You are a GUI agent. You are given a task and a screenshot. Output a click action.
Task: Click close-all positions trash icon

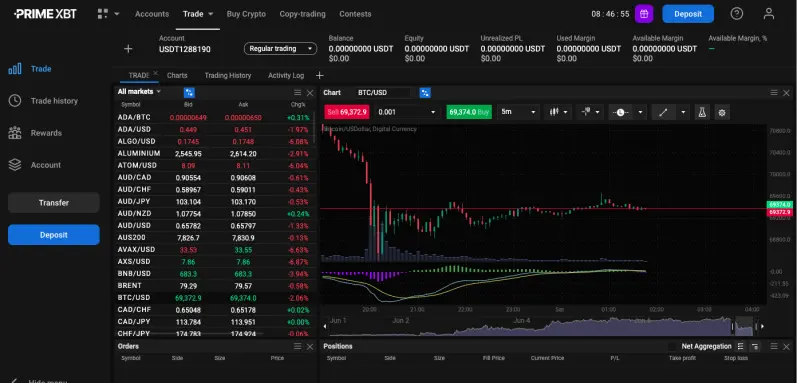pyautogui.click(x=755, y=346)
